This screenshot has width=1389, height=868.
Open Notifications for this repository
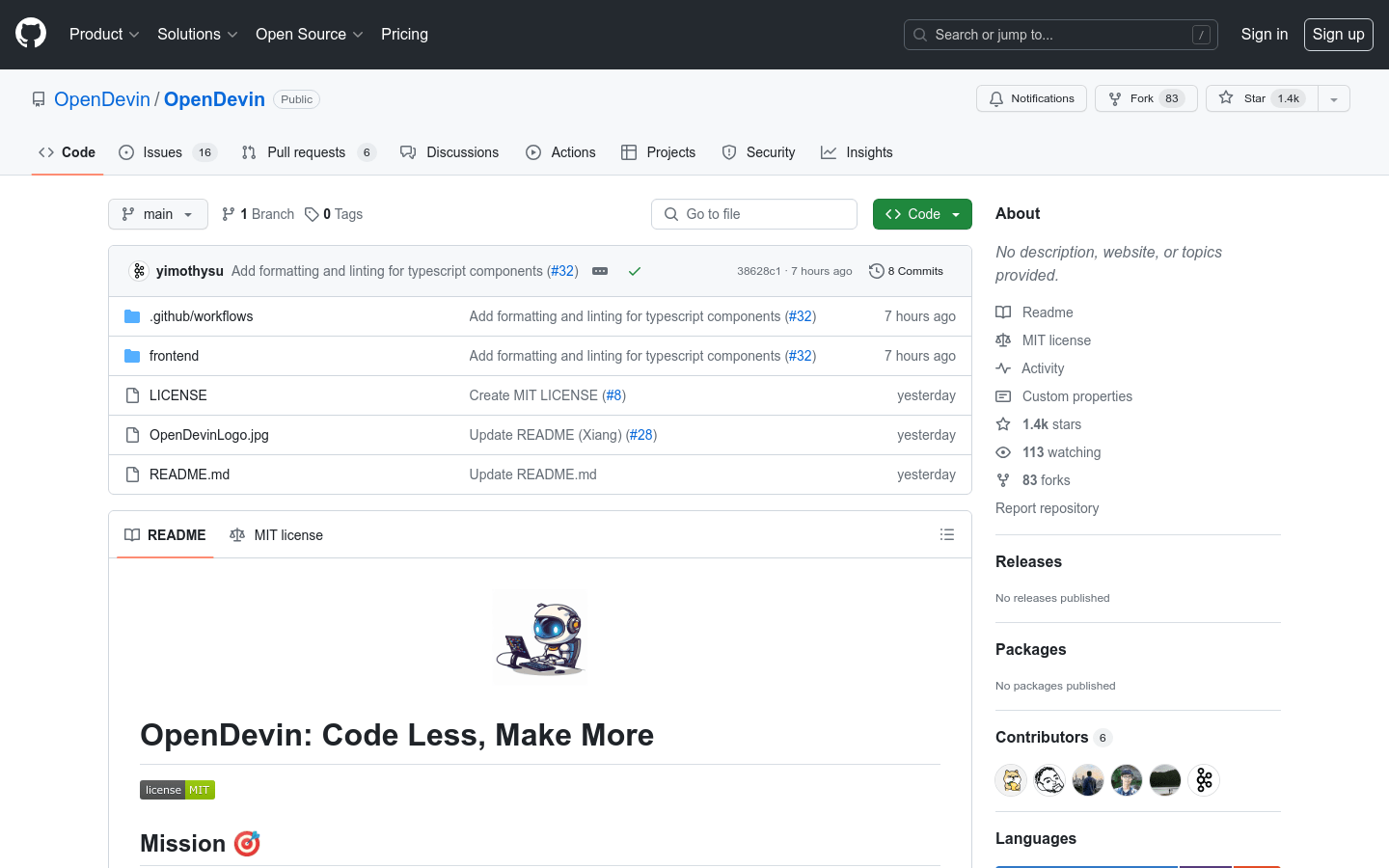point(1031,98)
